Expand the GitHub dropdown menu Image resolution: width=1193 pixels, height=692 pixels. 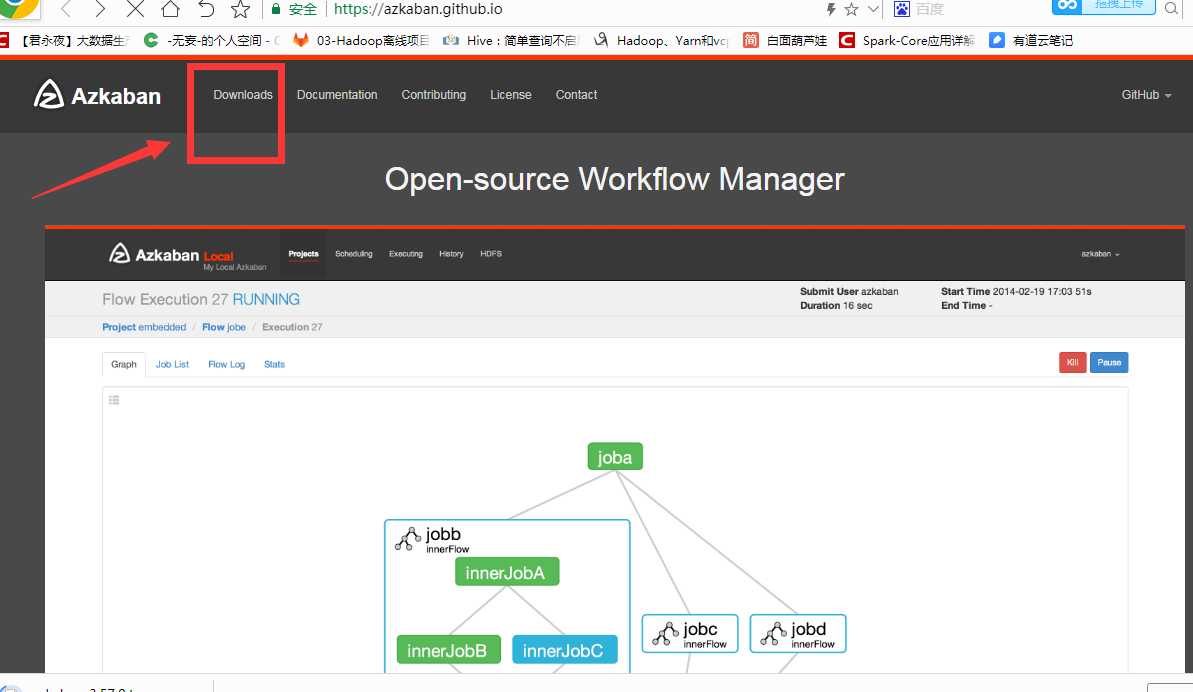coord(1146,95)
